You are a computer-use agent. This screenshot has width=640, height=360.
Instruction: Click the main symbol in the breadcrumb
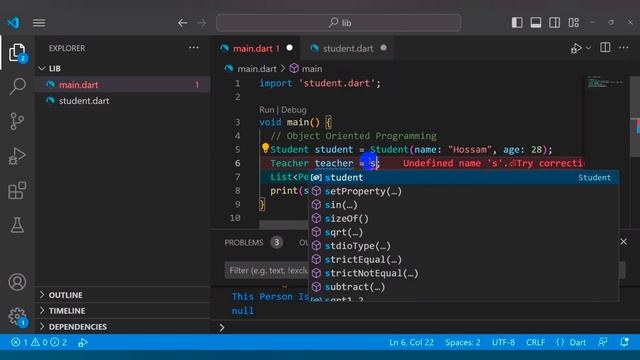pos(312,69)
